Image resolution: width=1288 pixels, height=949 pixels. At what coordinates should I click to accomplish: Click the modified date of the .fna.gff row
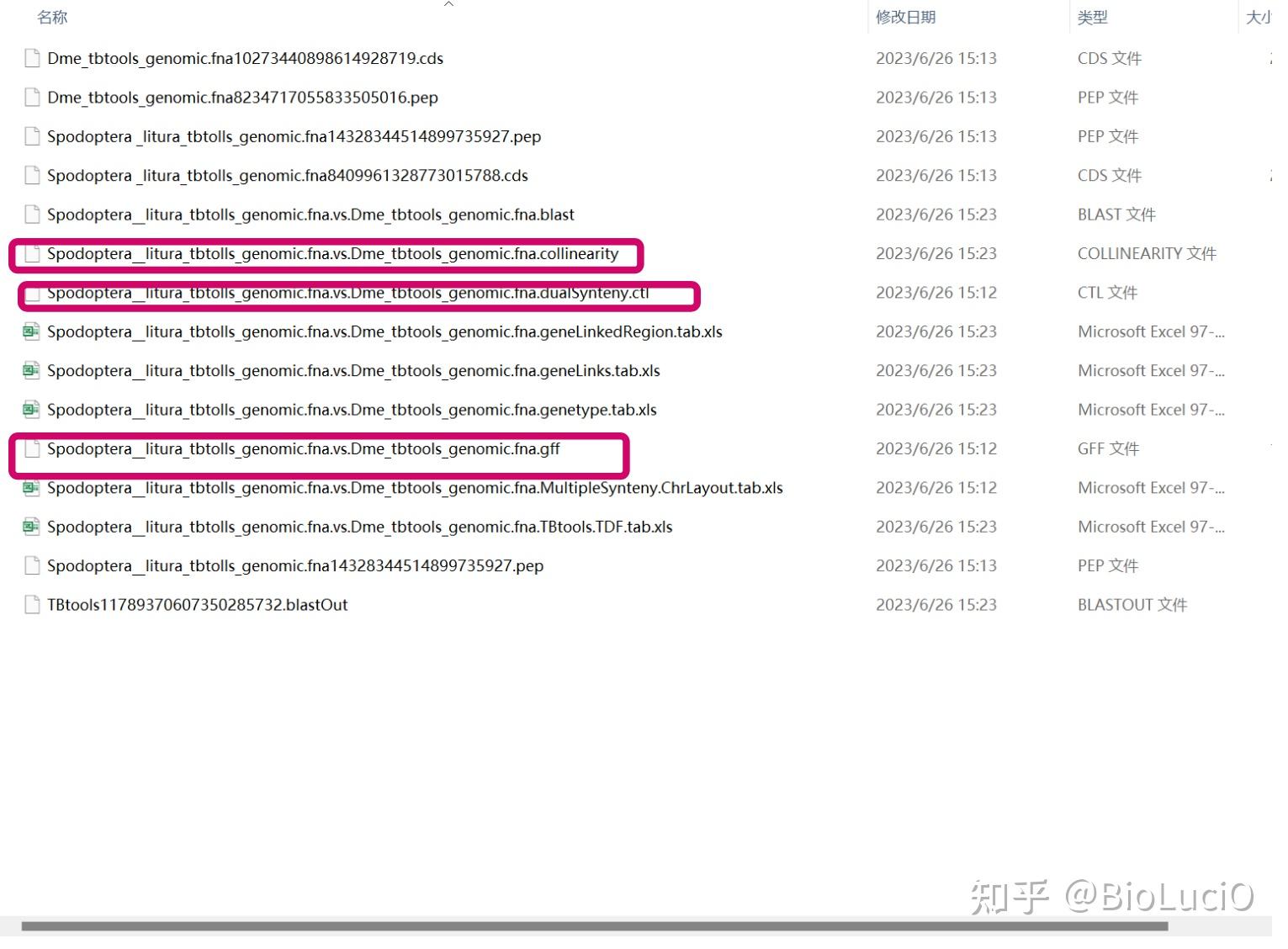(936, 449)
